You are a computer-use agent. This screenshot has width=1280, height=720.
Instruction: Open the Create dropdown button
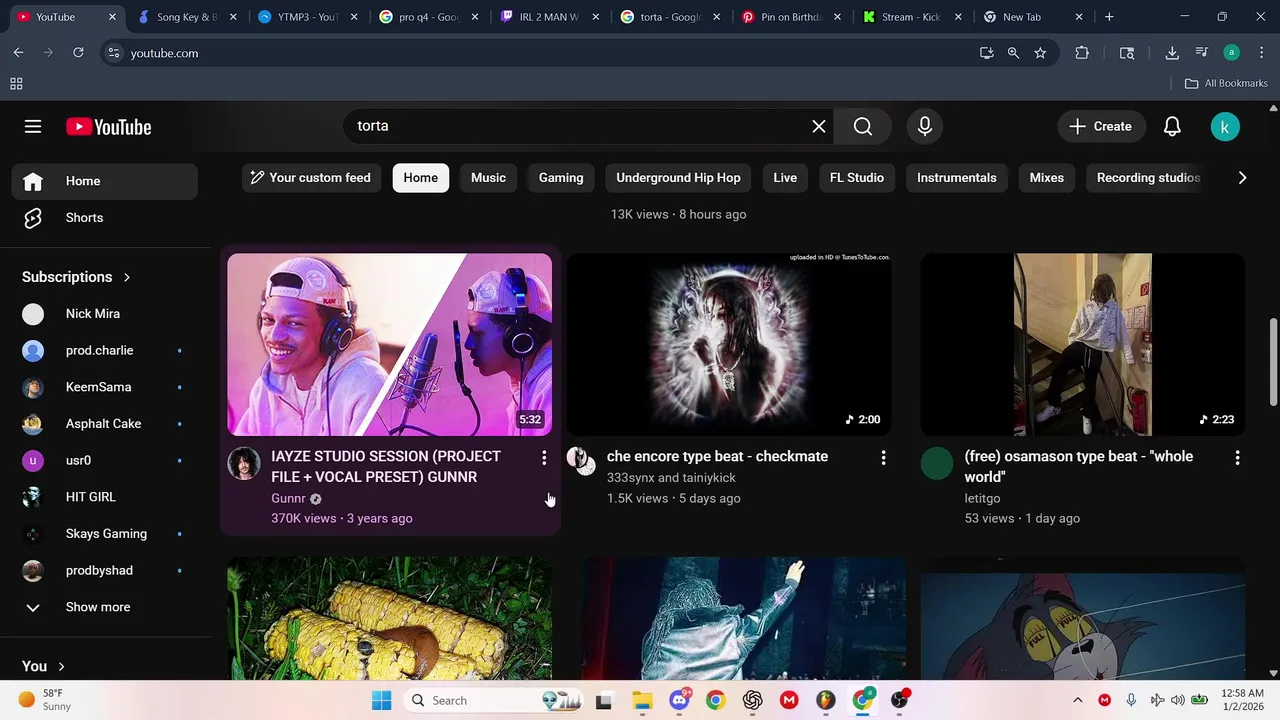1100,126
